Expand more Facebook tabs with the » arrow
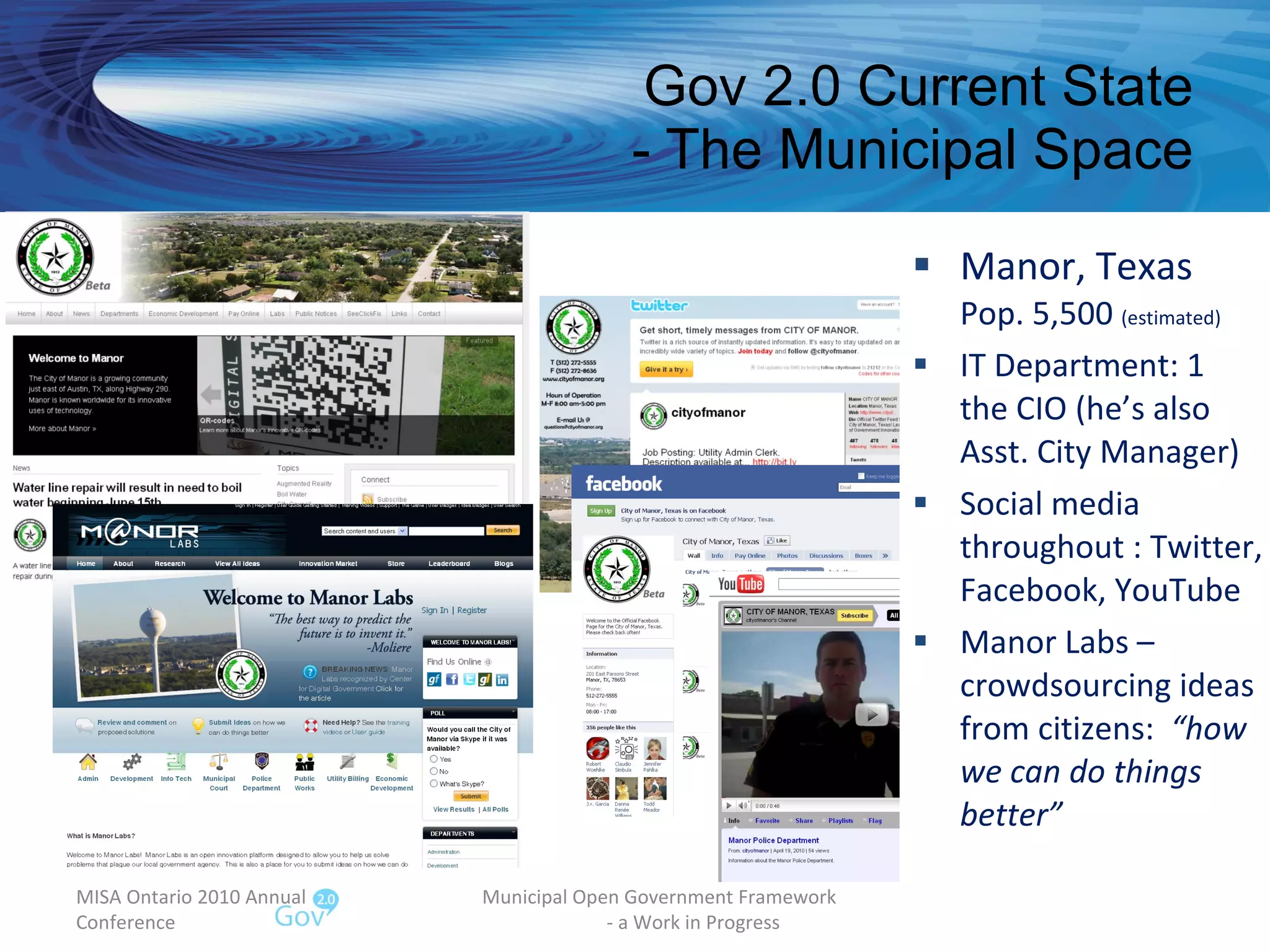Screen dimensions: 1270x952 pyautogui.click(x=886, y=555)
